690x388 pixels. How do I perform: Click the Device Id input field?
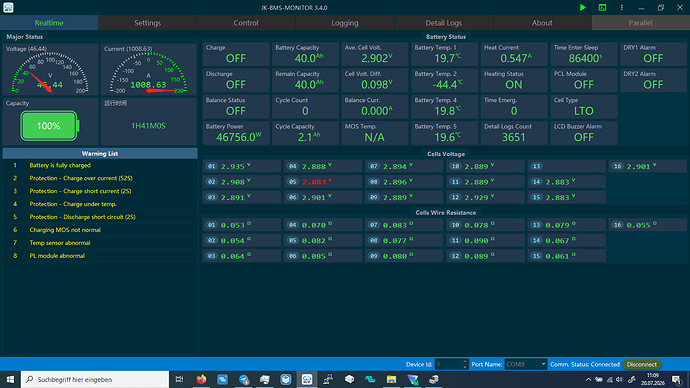(x=448, y=364)
